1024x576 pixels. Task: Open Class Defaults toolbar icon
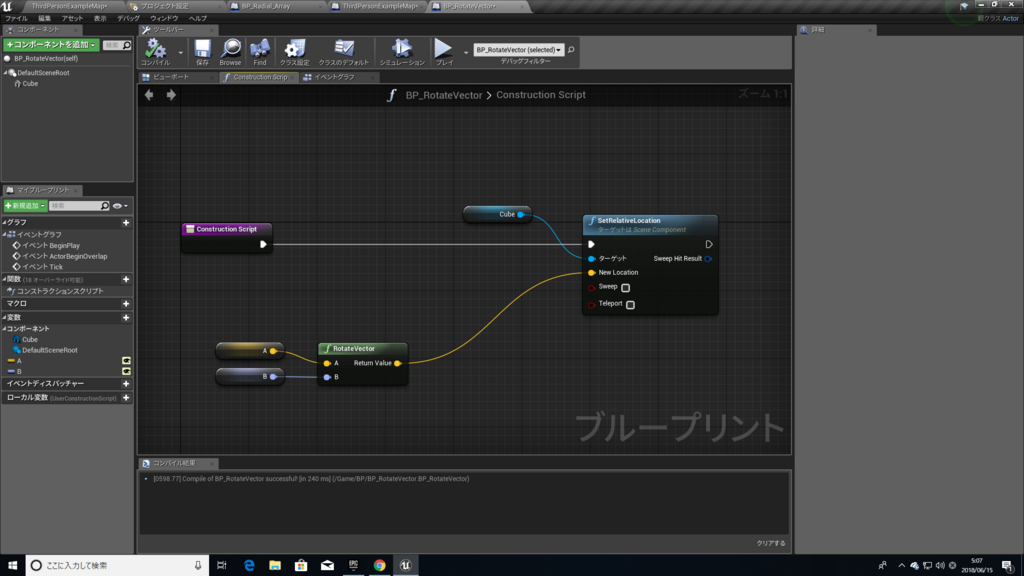[x=344, y=52]
